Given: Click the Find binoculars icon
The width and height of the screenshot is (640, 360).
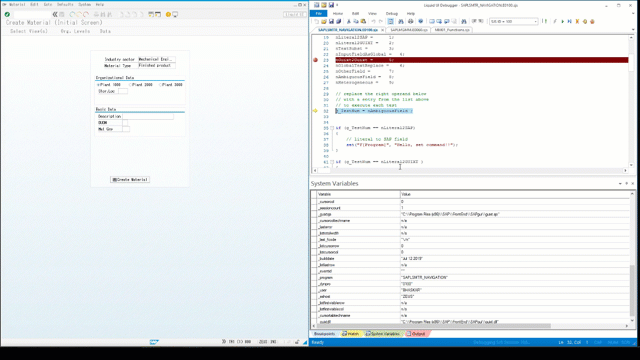Looking at the screenshot, I should click(x=400, y=22).
